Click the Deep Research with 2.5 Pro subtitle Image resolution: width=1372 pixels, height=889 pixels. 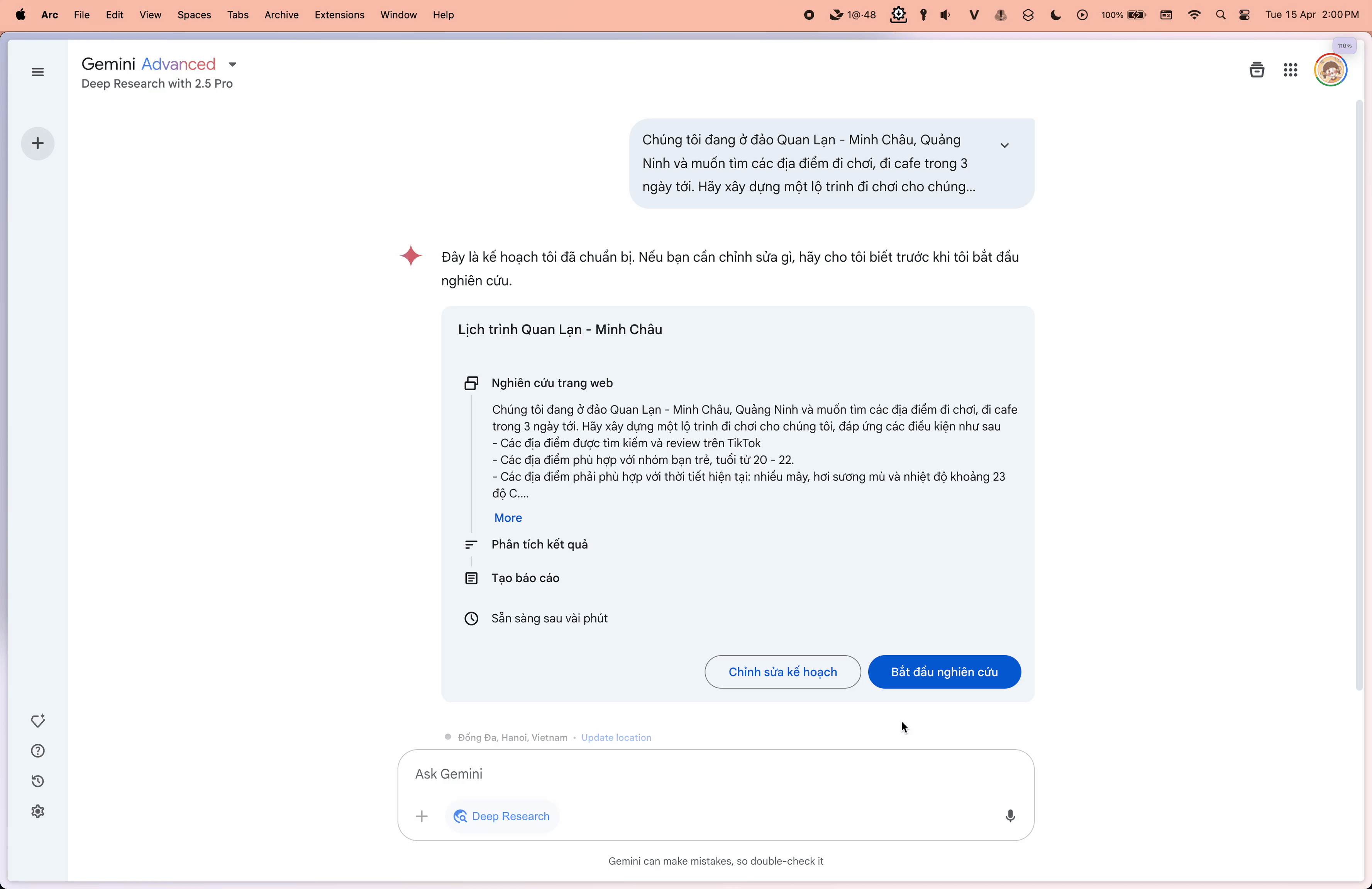click(x=157, y=84)
